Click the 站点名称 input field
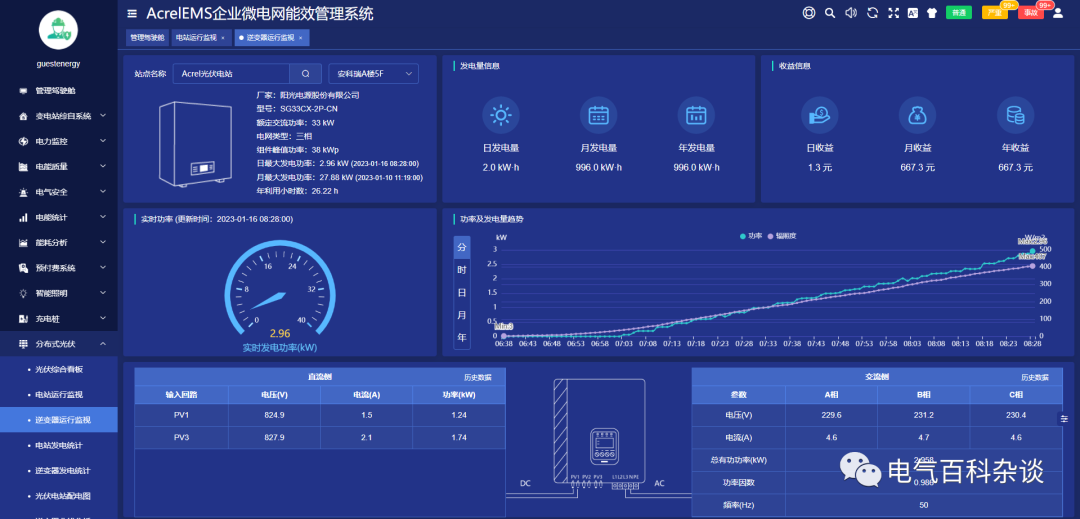Viewport: 1080px width, 519px height. pos(231,73)
